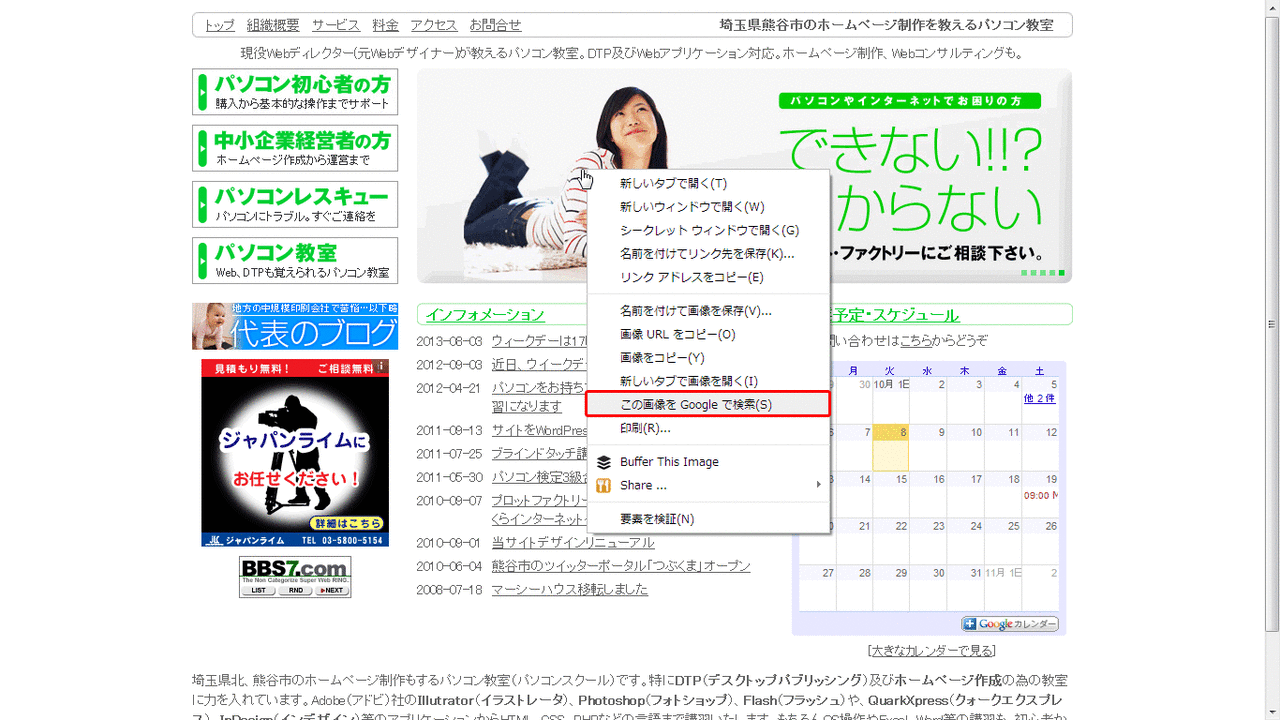The height and width of the screenshot is (720, 1280).
Task: Open the アクセス navigation link
Action: (x=434, y=25)
